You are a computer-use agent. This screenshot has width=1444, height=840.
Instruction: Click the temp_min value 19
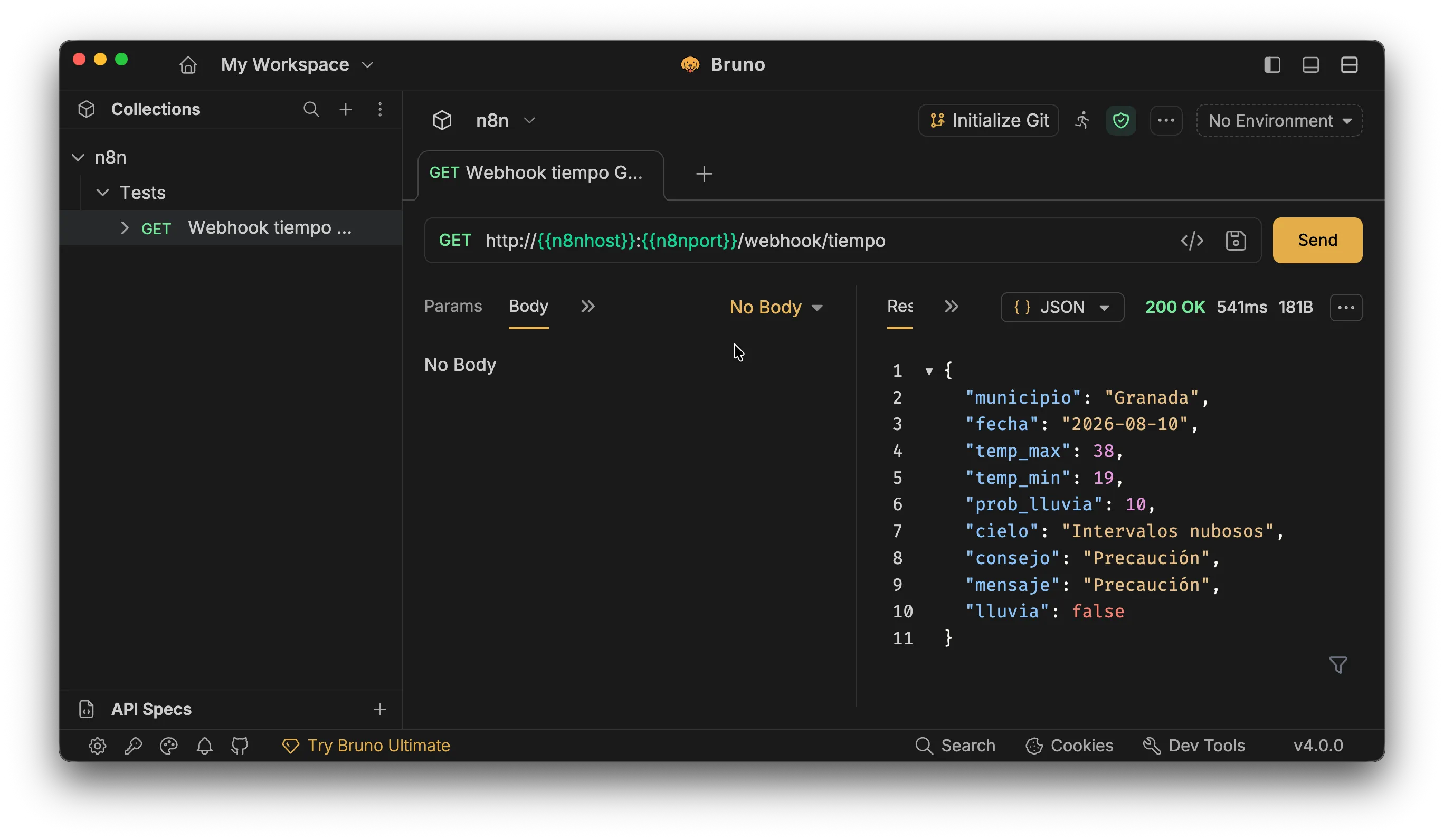coord(1103,478)
